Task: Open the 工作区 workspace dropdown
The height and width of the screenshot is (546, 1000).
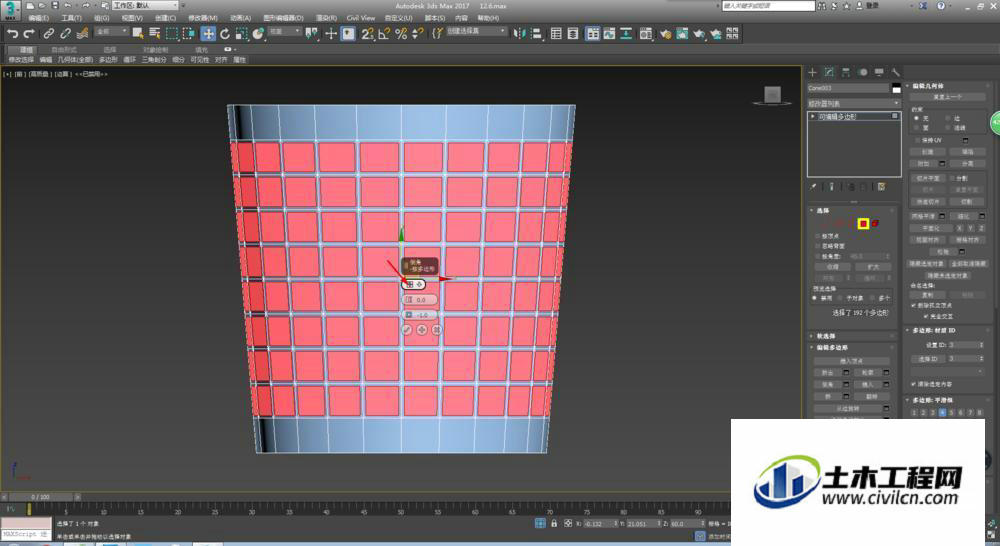Action: (147, 5)
